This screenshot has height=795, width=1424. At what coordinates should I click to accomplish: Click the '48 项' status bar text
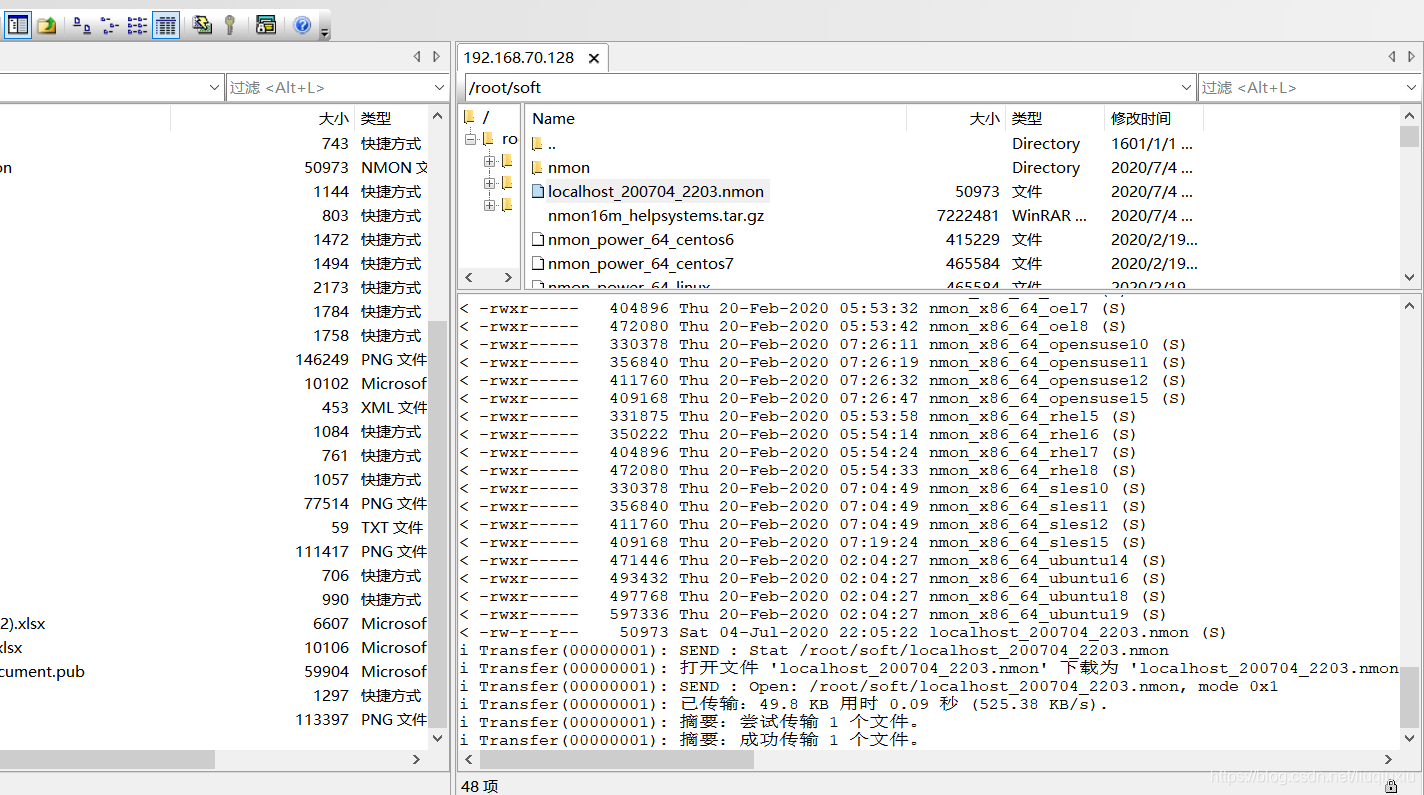click(x=479, y=786)
